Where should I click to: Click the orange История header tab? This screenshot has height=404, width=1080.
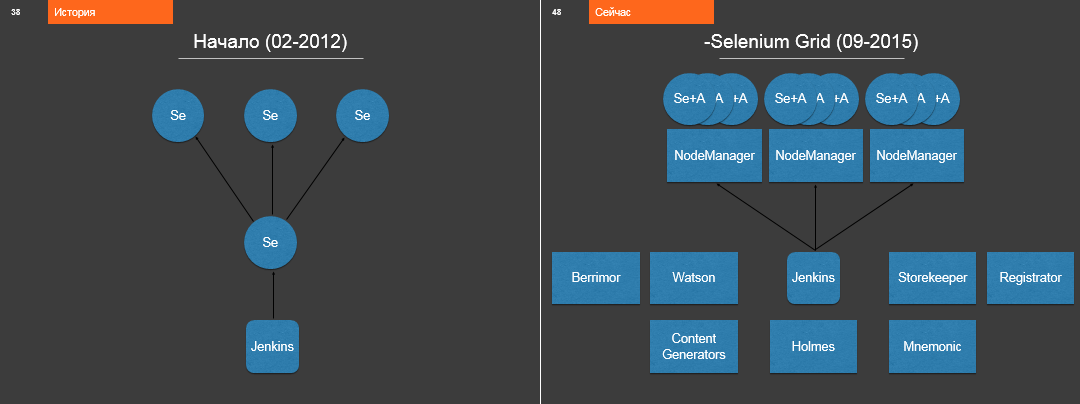(109, 12)
